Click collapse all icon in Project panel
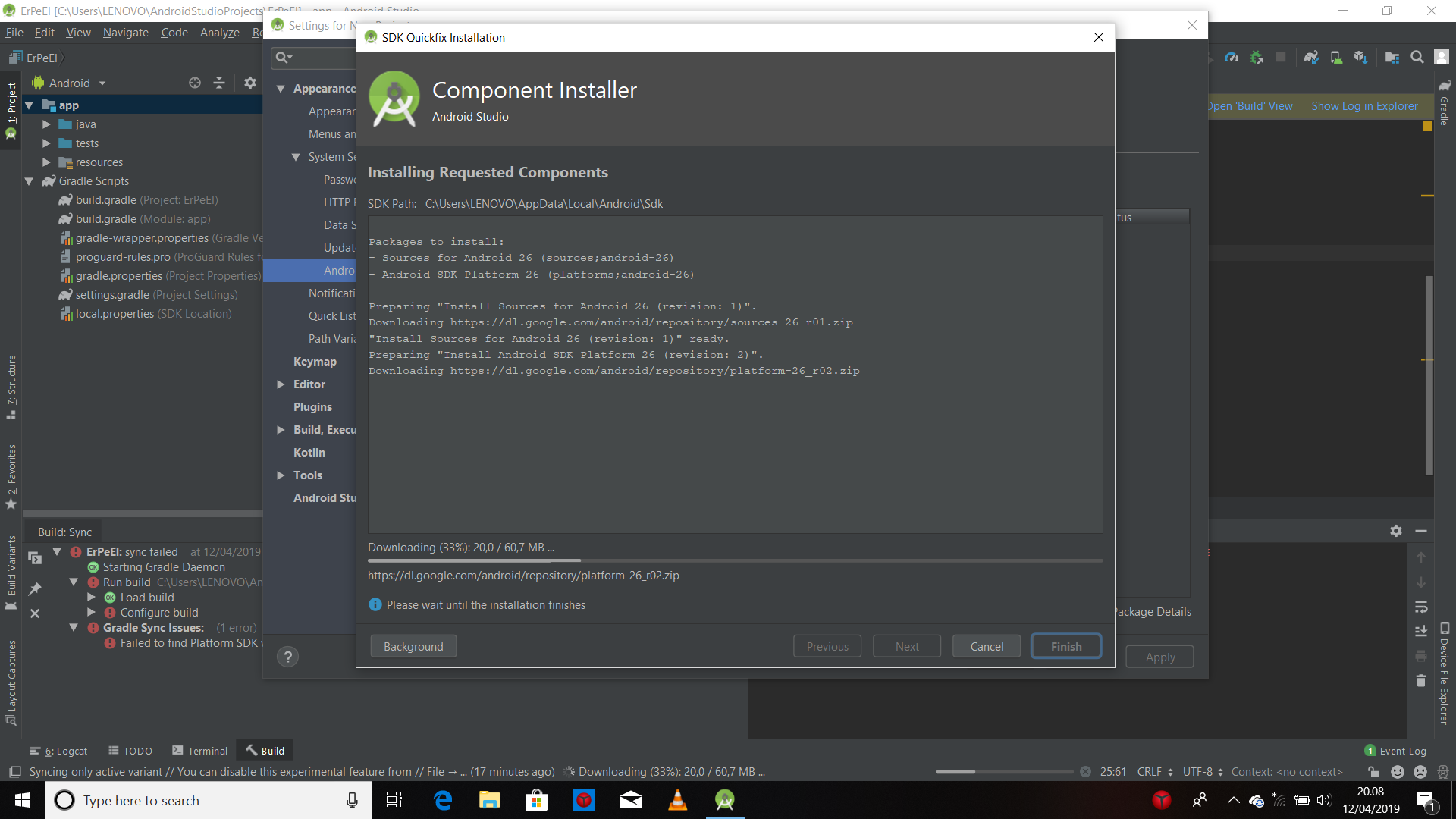The height and width of the screenshot is (819, 1456). (x=219, y=83)
